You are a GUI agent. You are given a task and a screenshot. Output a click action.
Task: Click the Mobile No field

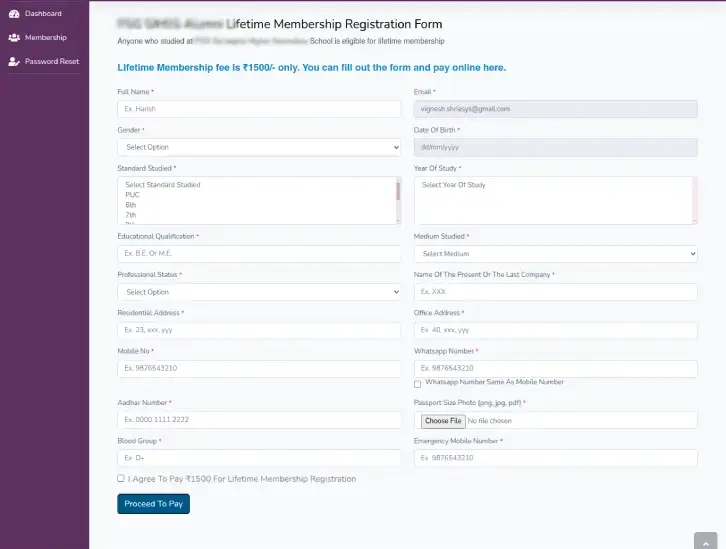(259, 368)
